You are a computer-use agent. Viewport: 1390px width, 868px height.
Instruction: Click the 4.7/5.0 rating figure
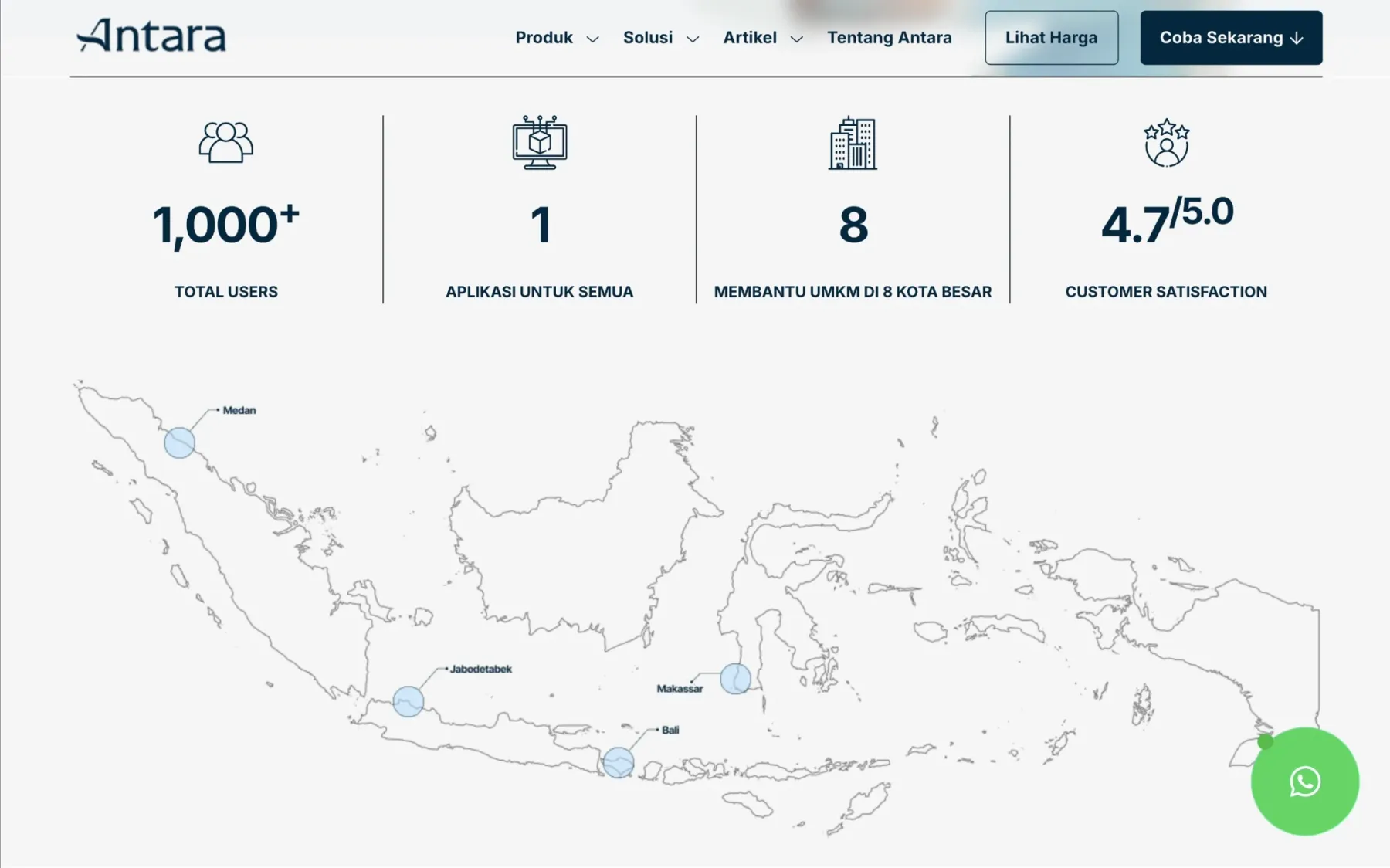(x=1167, y=221)
